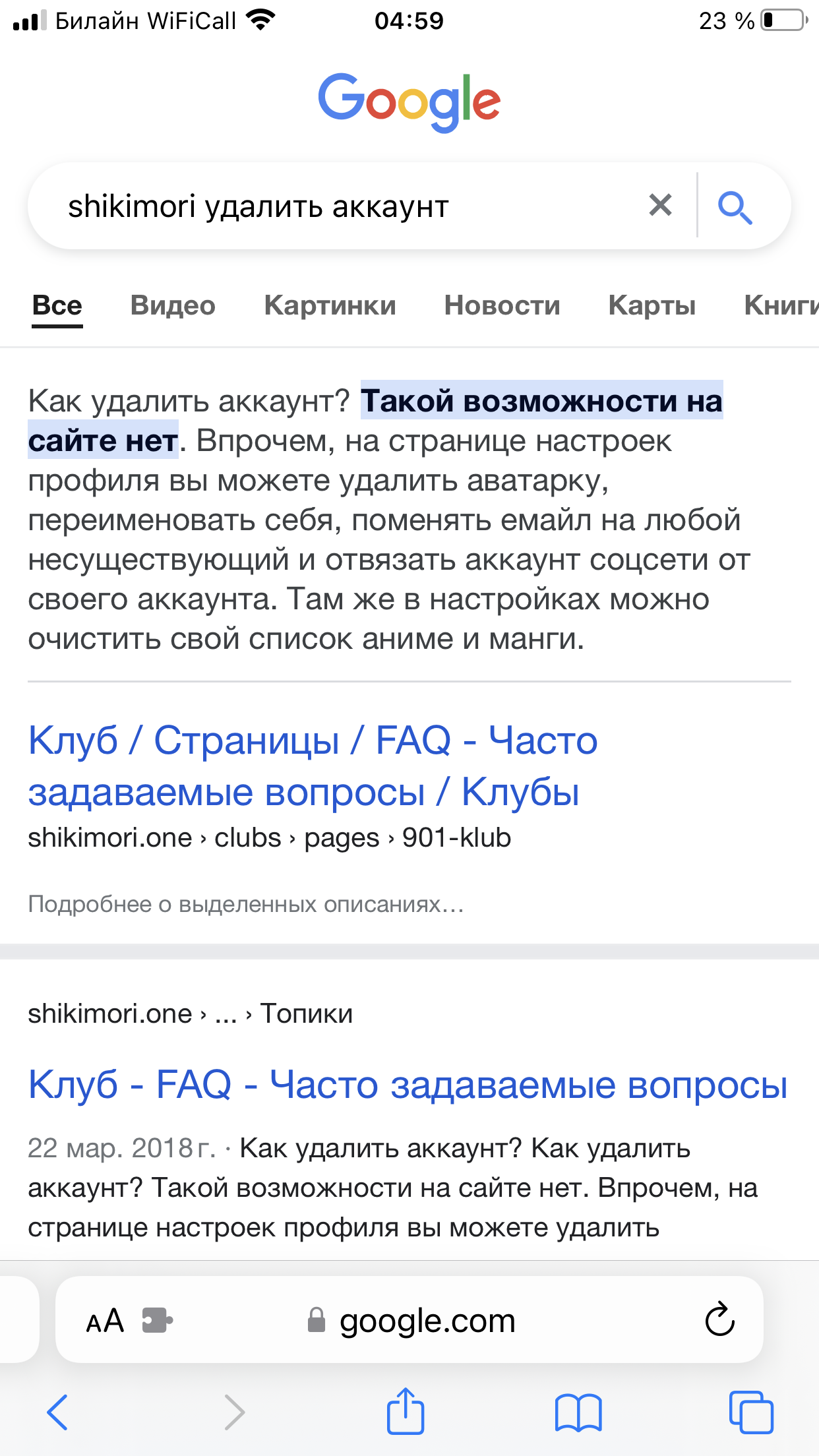Image resolution: width=819 pixels, height=1456 pixels.
Task: Open Клуб - FAQ - Часто задаваемые вопросы link
Action: coord(408,1085)
